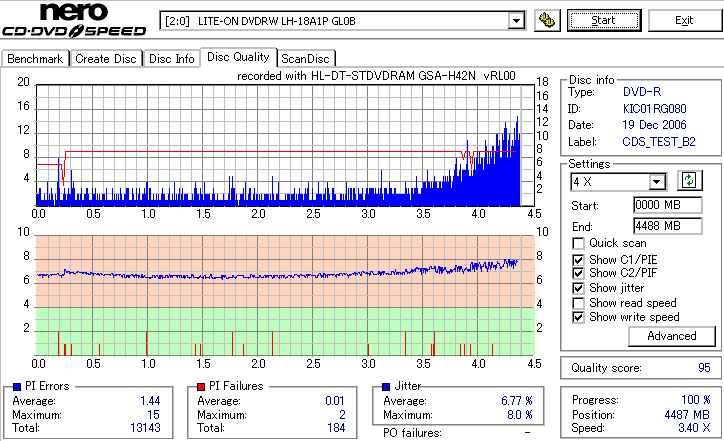Click the blue PI Errors legend square
This screenshot has width=724, height=441.
[x=17, y=387]
